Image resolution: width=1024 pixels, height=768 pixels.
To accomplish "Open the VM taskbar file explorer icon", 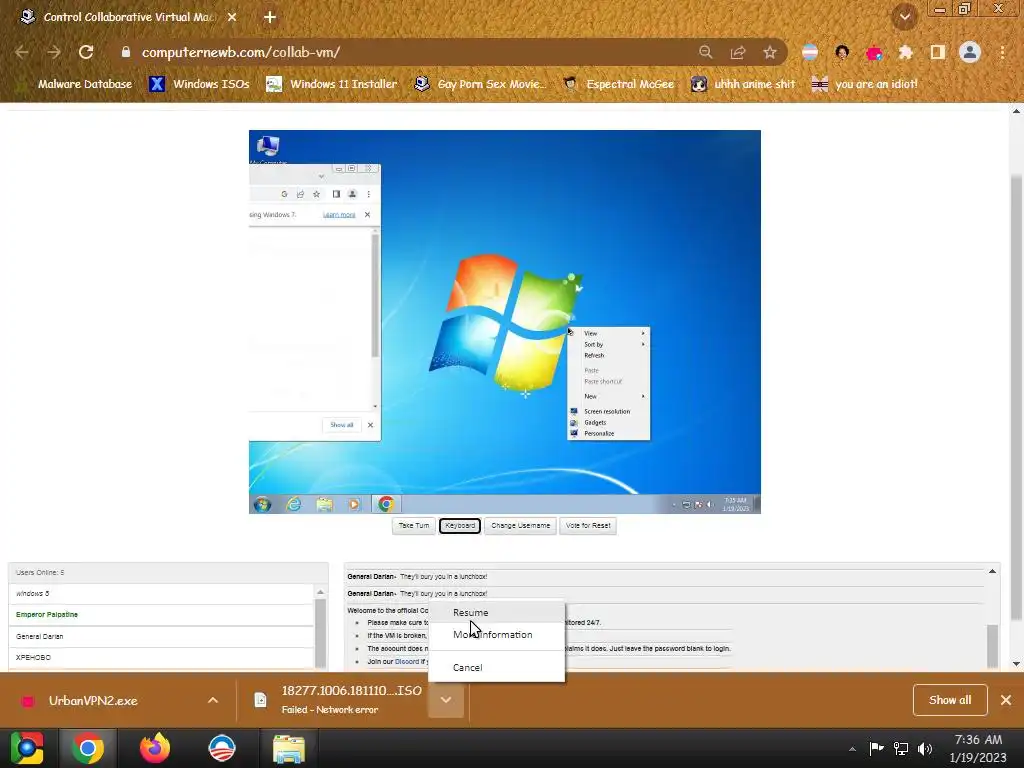I will pyautogui.click(x=325, y=504).
